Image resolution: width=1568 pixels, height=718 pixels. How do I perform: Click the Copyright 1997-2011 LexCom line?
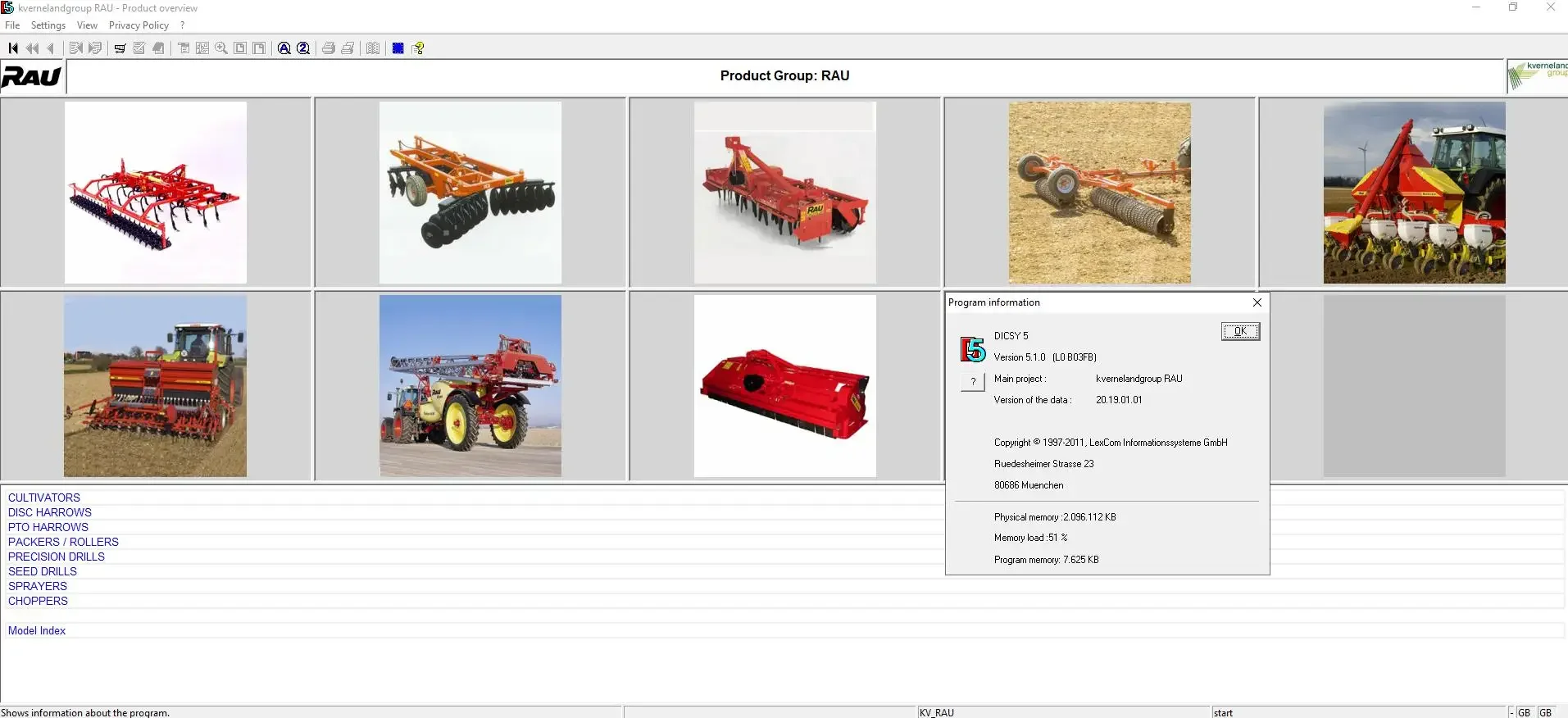point(1111,443)
